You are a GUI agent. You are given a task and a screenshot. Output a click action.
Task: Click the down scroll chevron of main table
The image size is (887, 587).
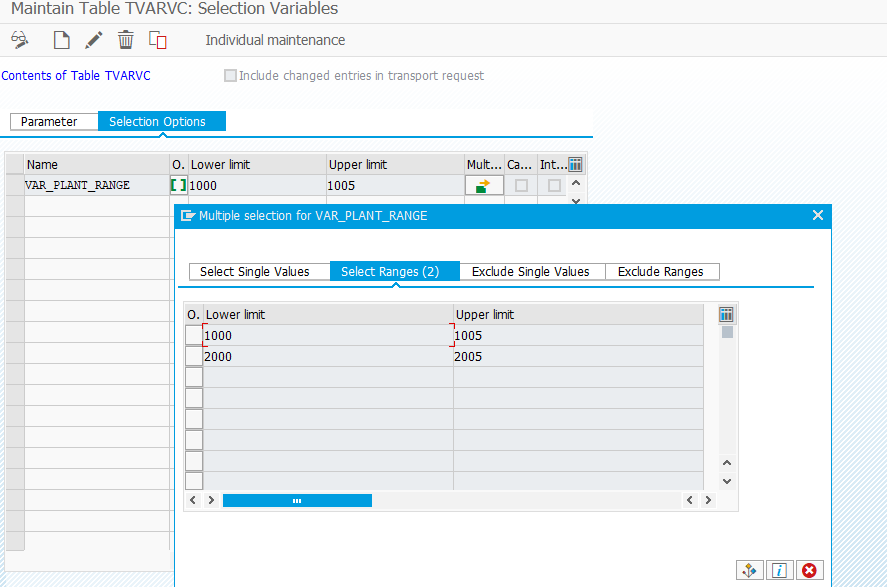(x=575, y=200)
